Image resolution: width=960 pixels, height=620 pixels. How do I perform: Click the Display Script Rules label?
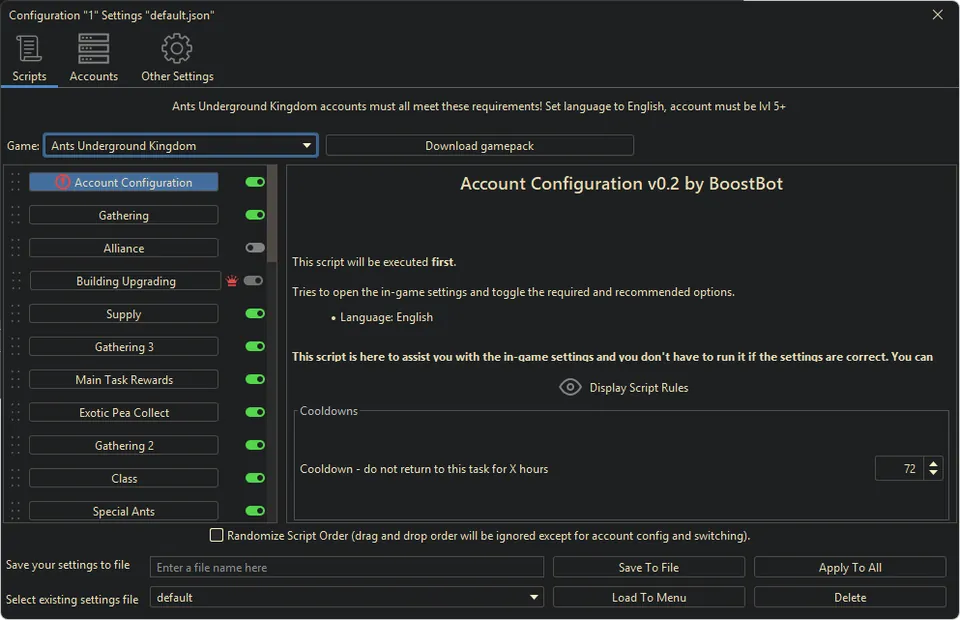tap(639, 387)
